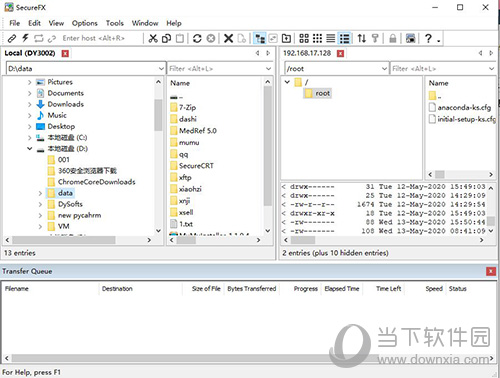Click the Reconnect icon in toolbar
Screen dimensions: 500x378
(x=39, y=38)
